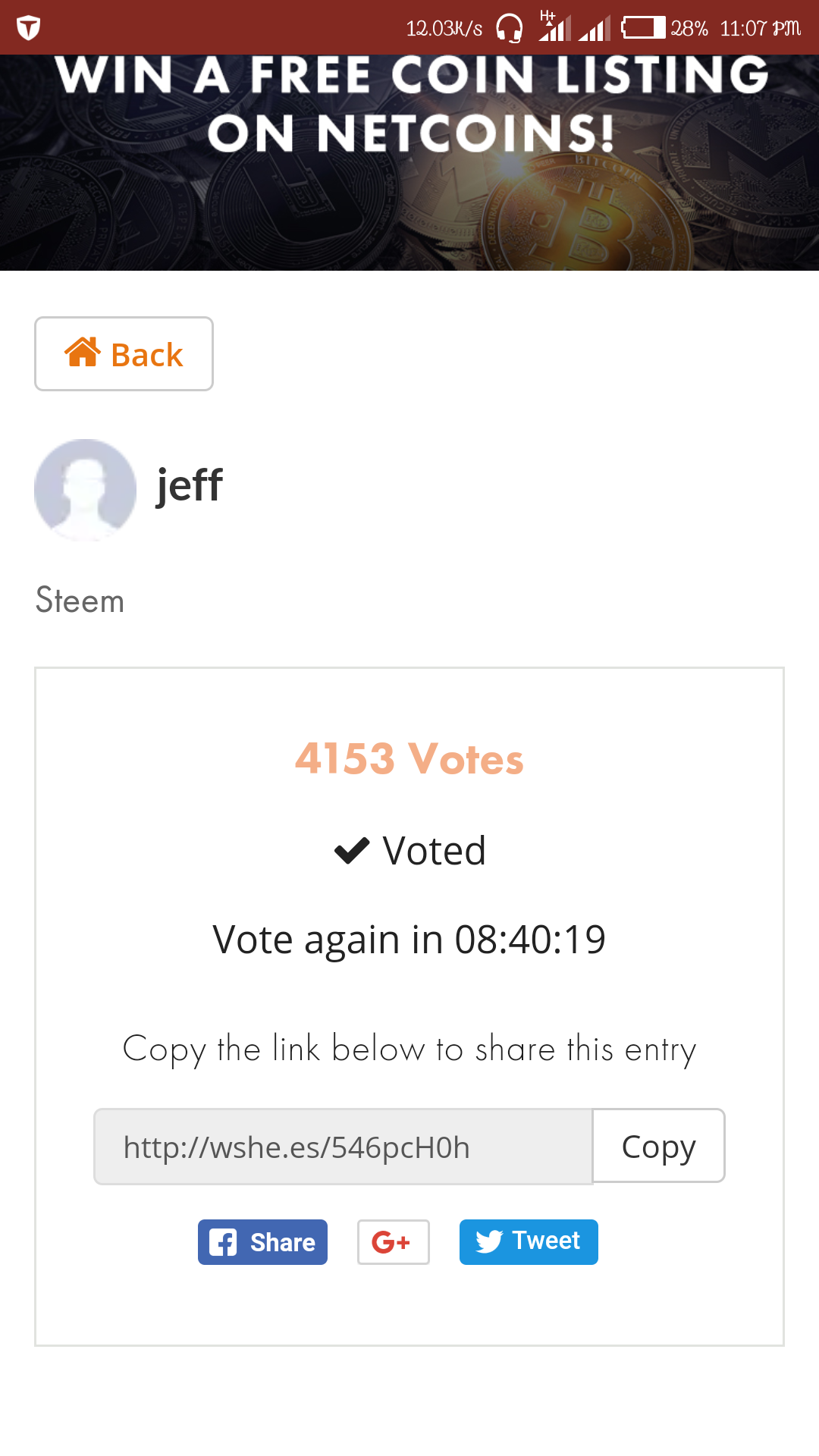Click the Google Plus share button
The image size is (819, 1456).
[393, 1242]
